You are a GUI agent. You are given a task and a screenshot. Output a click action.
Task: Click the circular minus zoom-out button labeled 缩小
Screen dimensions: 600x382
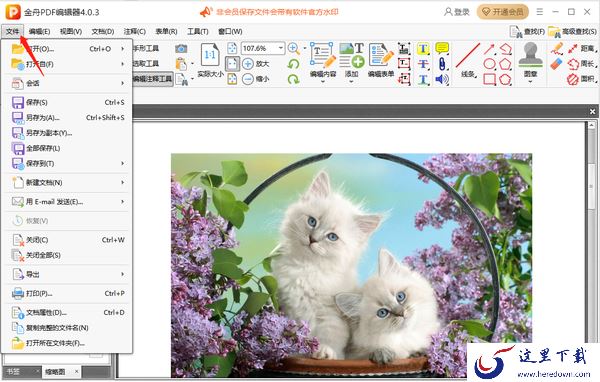coord(248,79)
